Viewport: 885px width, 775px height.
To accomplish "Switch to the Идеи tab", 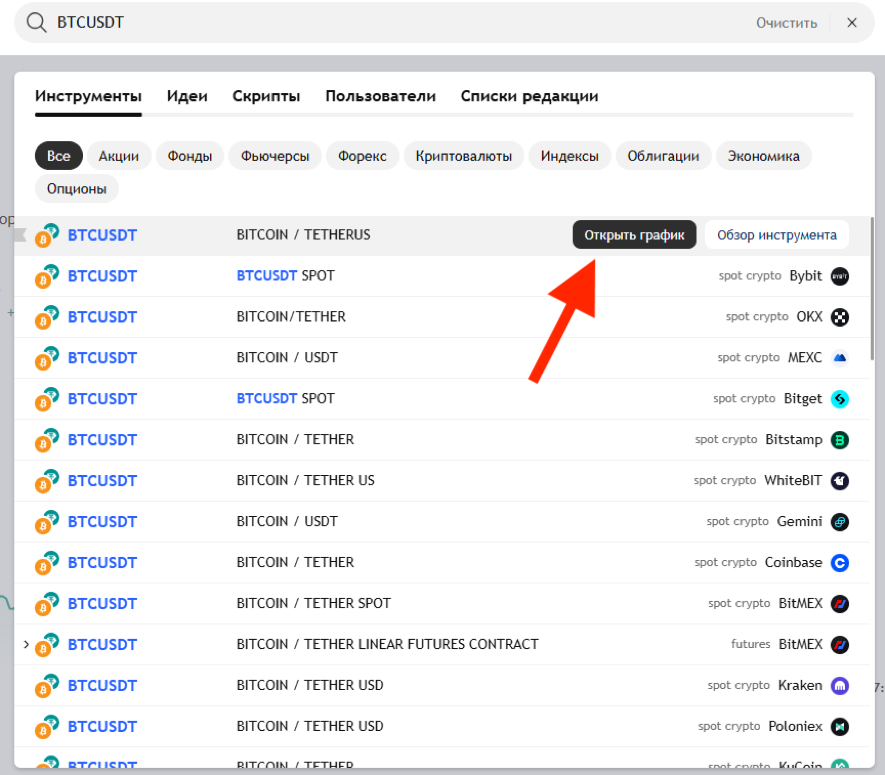I will point(187,96).
